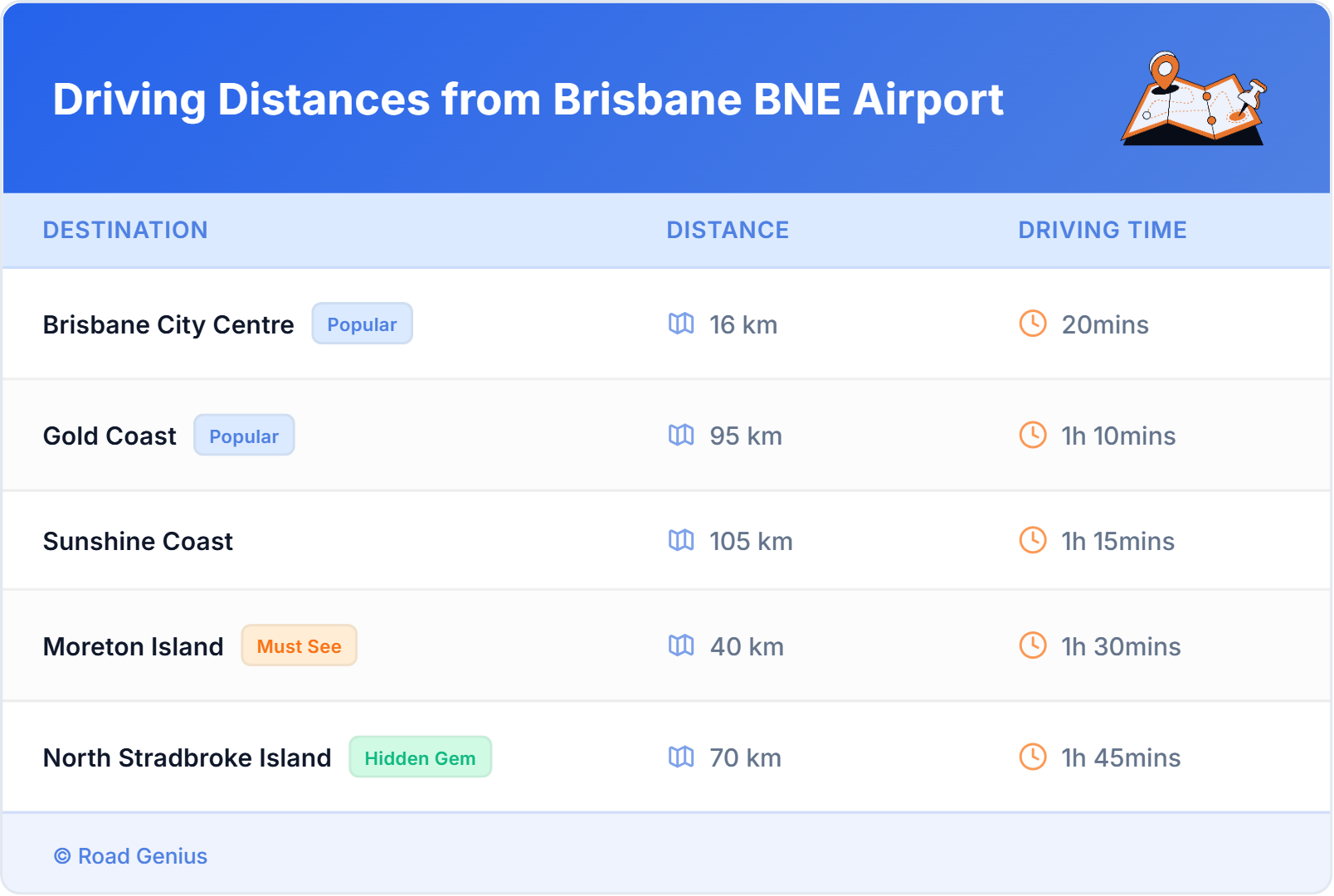Screen dimensions: 1334x896
Task: Click the map icon beside 16 km
Action: coord(681,324)
